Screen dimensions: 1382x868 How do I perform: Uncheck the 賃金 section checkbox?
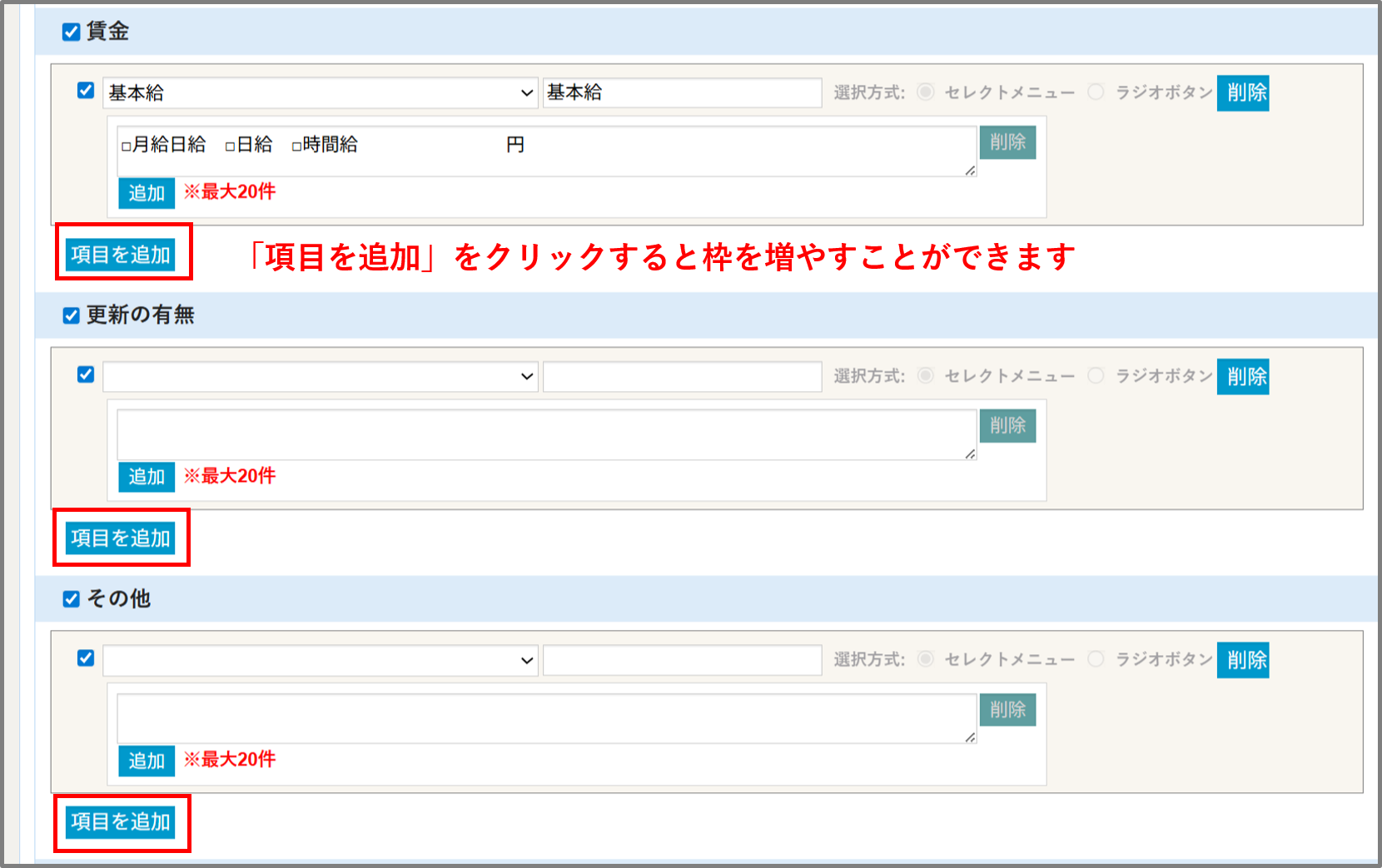[72, 32]
